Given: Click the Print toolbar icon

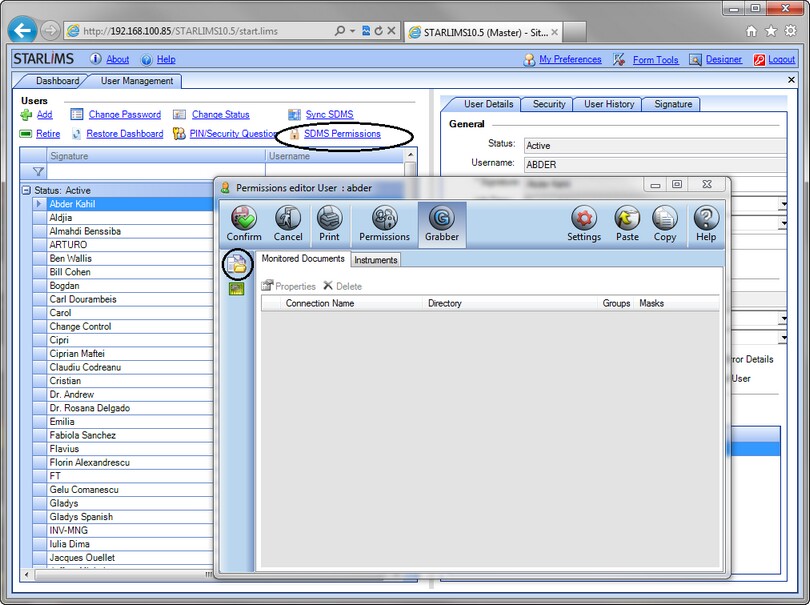Looking at the screenshot, I should point(329,223).
